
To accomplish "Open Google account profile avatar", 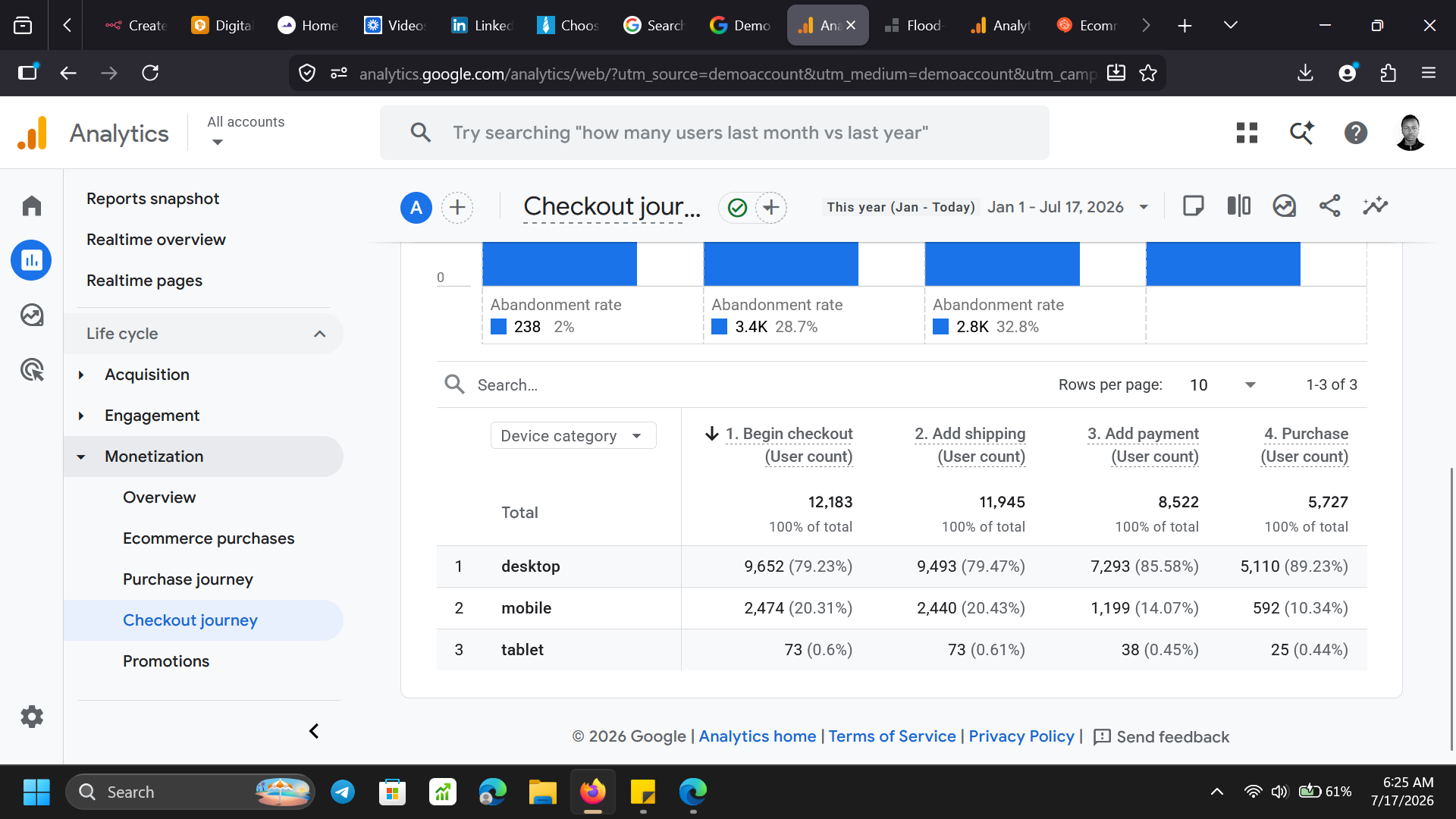I will (x=1410, y=133).
